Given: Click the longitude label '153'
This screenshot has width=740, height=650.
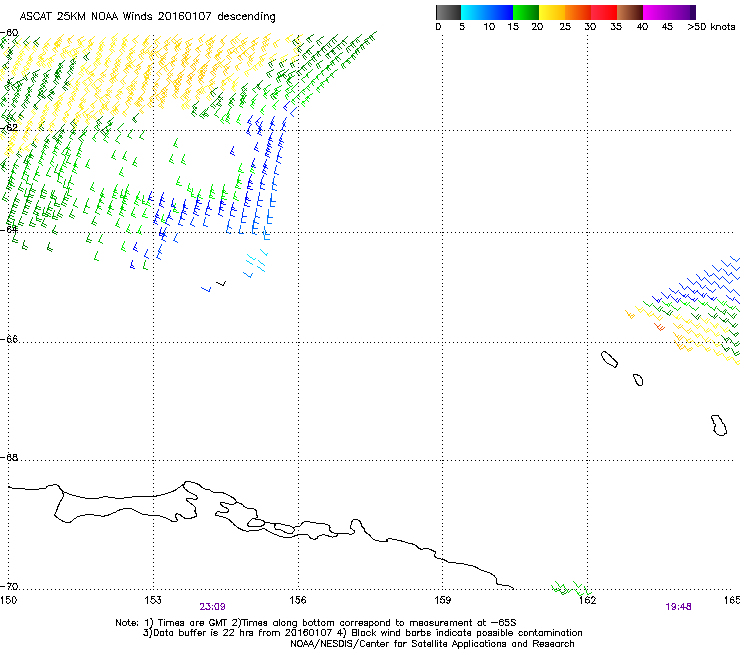Looking at the screenshot, I should [x=153, y=600].
